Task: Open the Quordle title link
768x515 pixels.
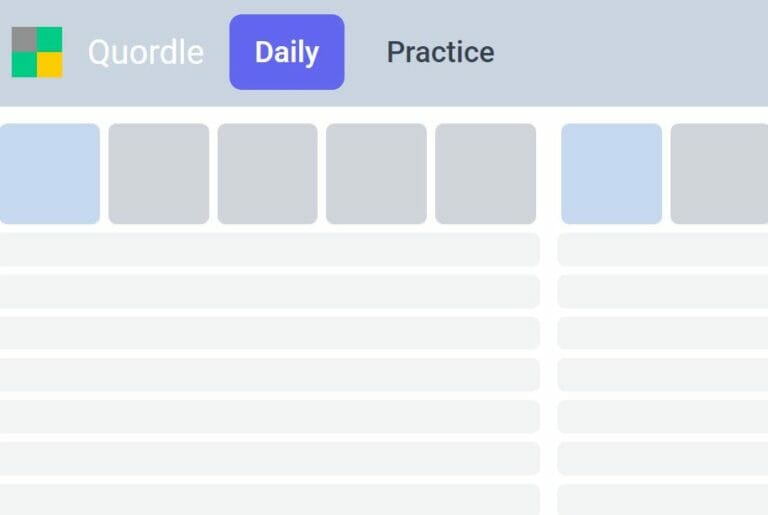Action: point(146,52)
